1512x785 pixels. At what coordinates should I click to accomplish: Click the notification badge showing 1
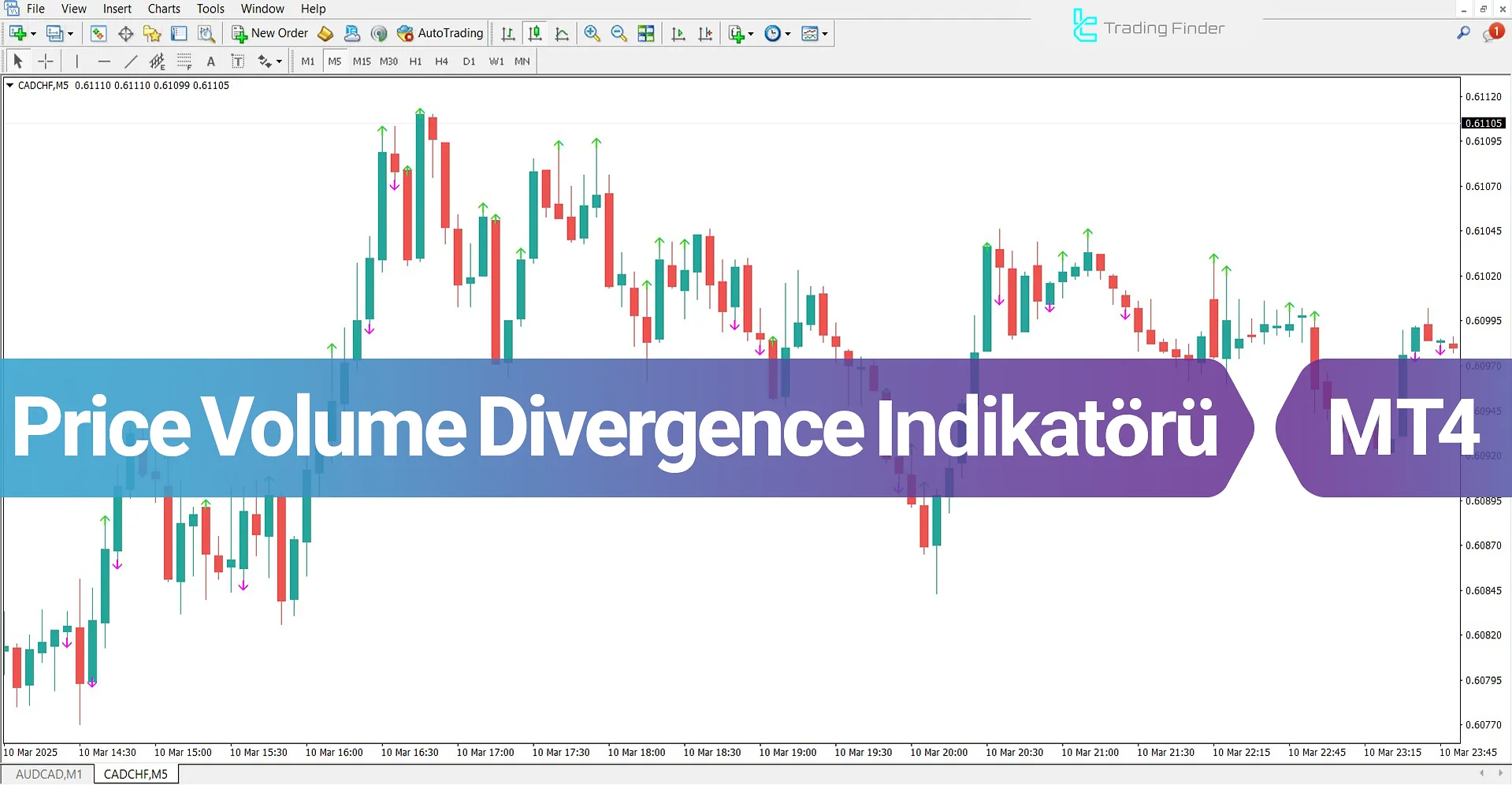(x=1495, y=32)
